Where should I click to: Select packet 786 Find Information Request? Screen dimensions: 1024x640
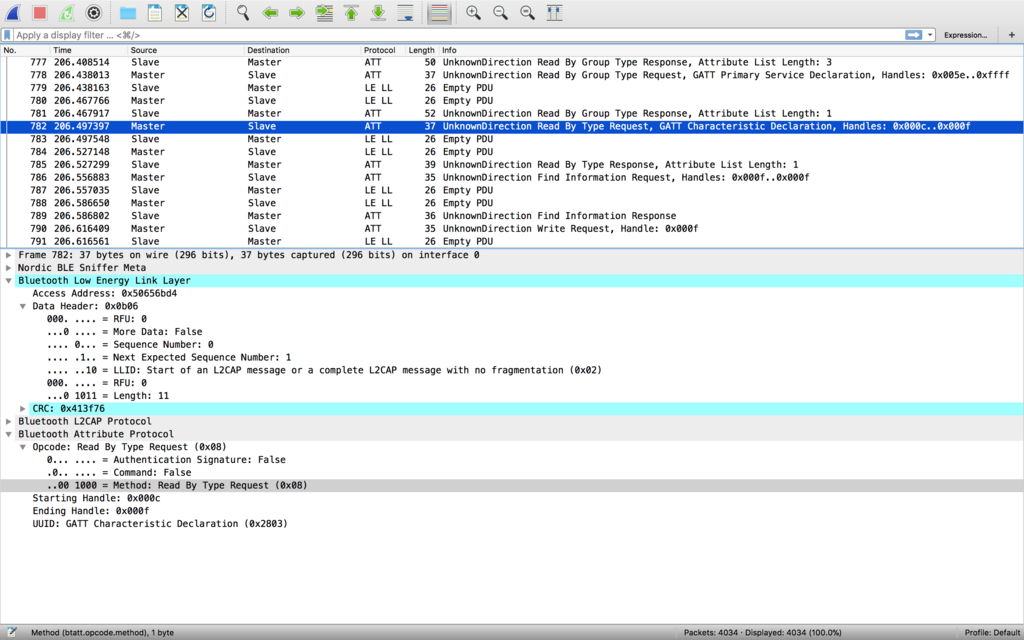click(512, 178)
